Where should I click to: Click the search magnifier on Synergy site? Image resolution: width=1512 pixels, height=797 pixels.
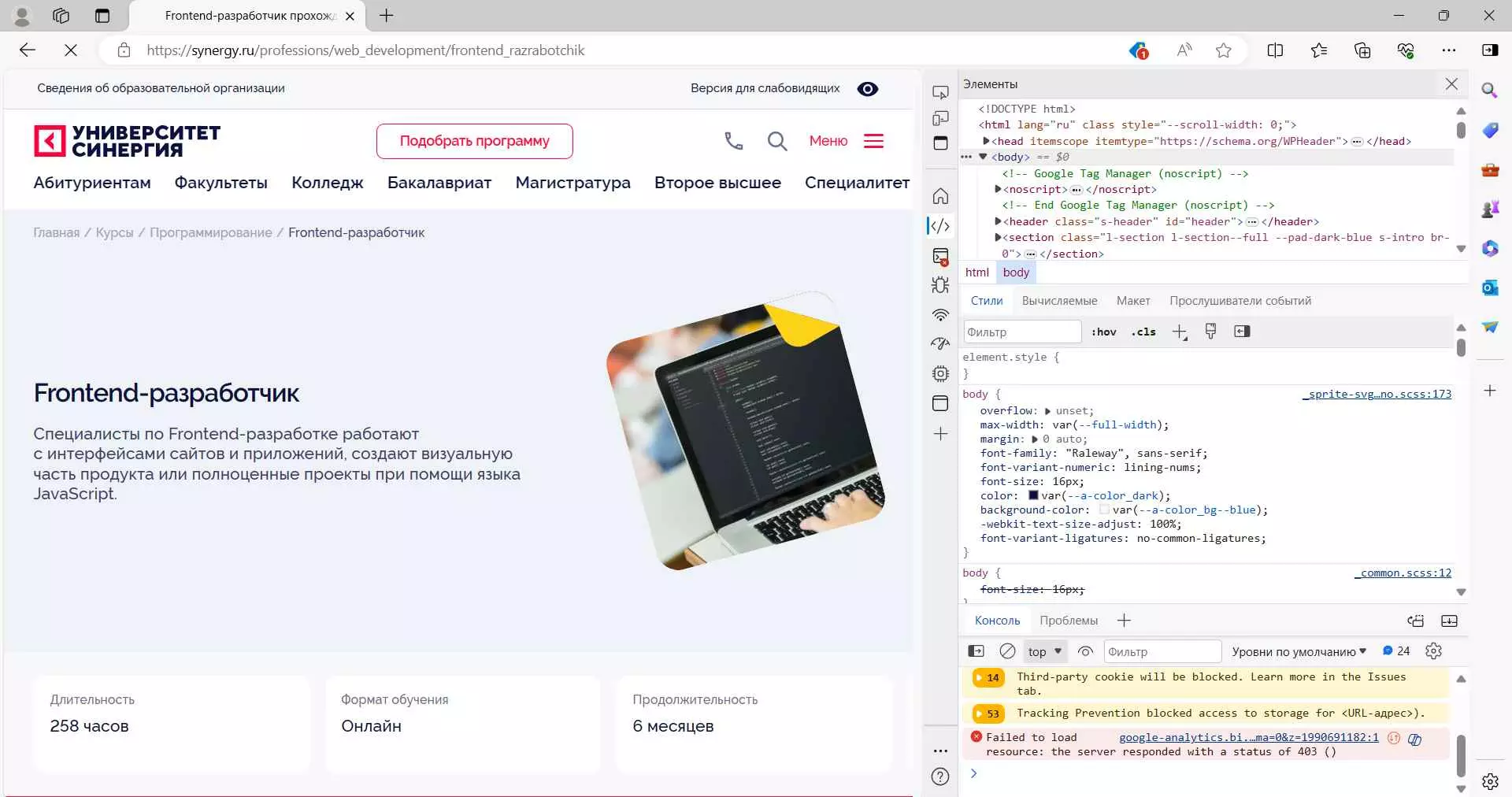[776, 141]
